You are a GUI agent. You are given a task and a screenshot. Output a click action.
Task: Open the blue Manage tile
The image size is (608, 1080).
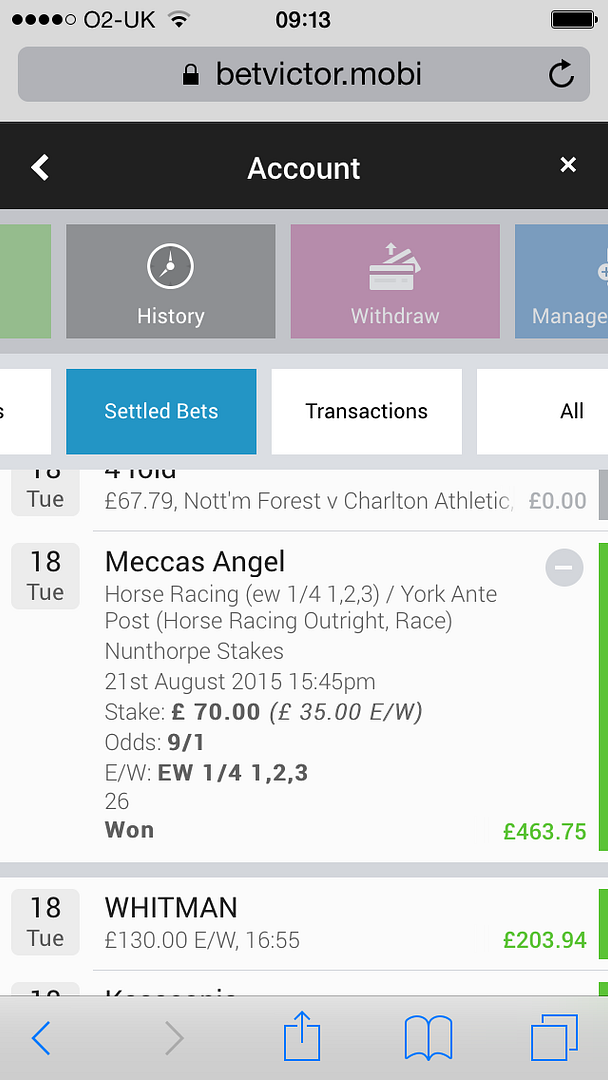point(561,281)
